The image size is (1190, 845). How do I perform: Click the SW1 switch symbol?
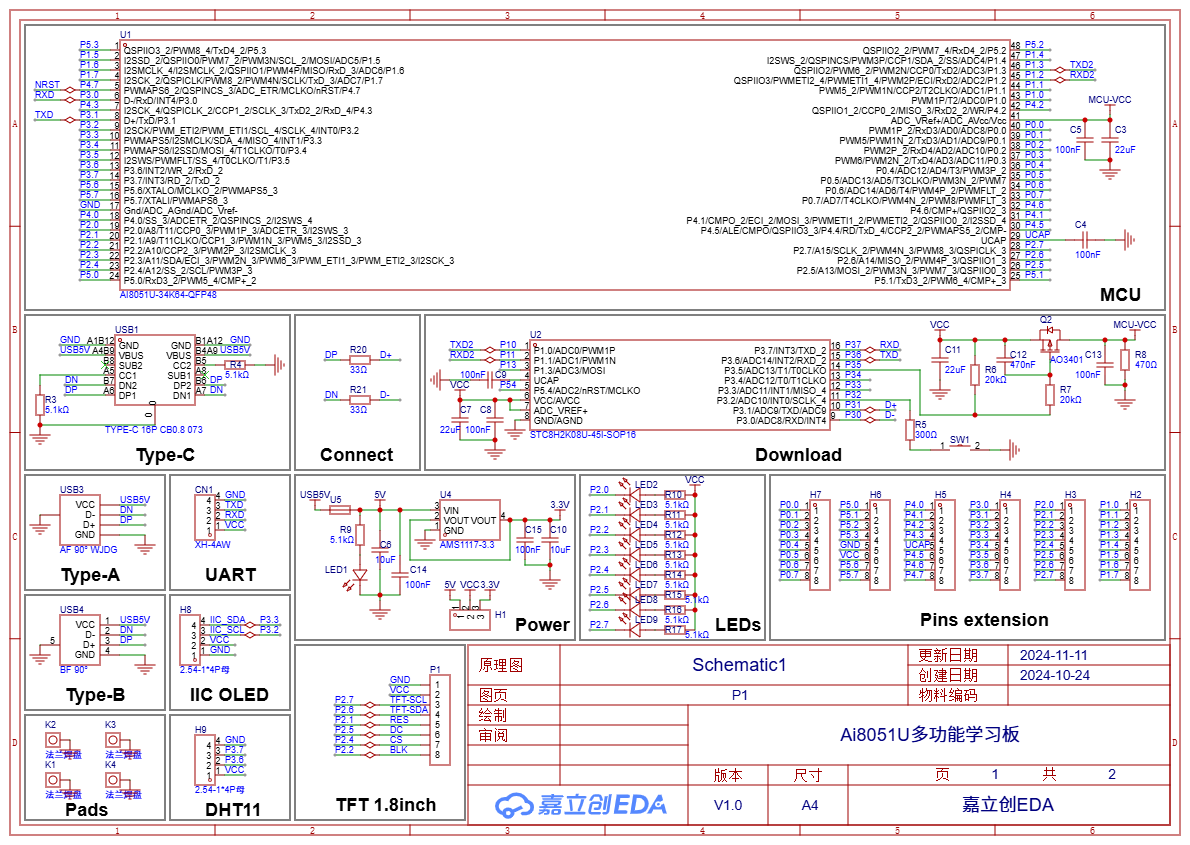pos(960,448)
